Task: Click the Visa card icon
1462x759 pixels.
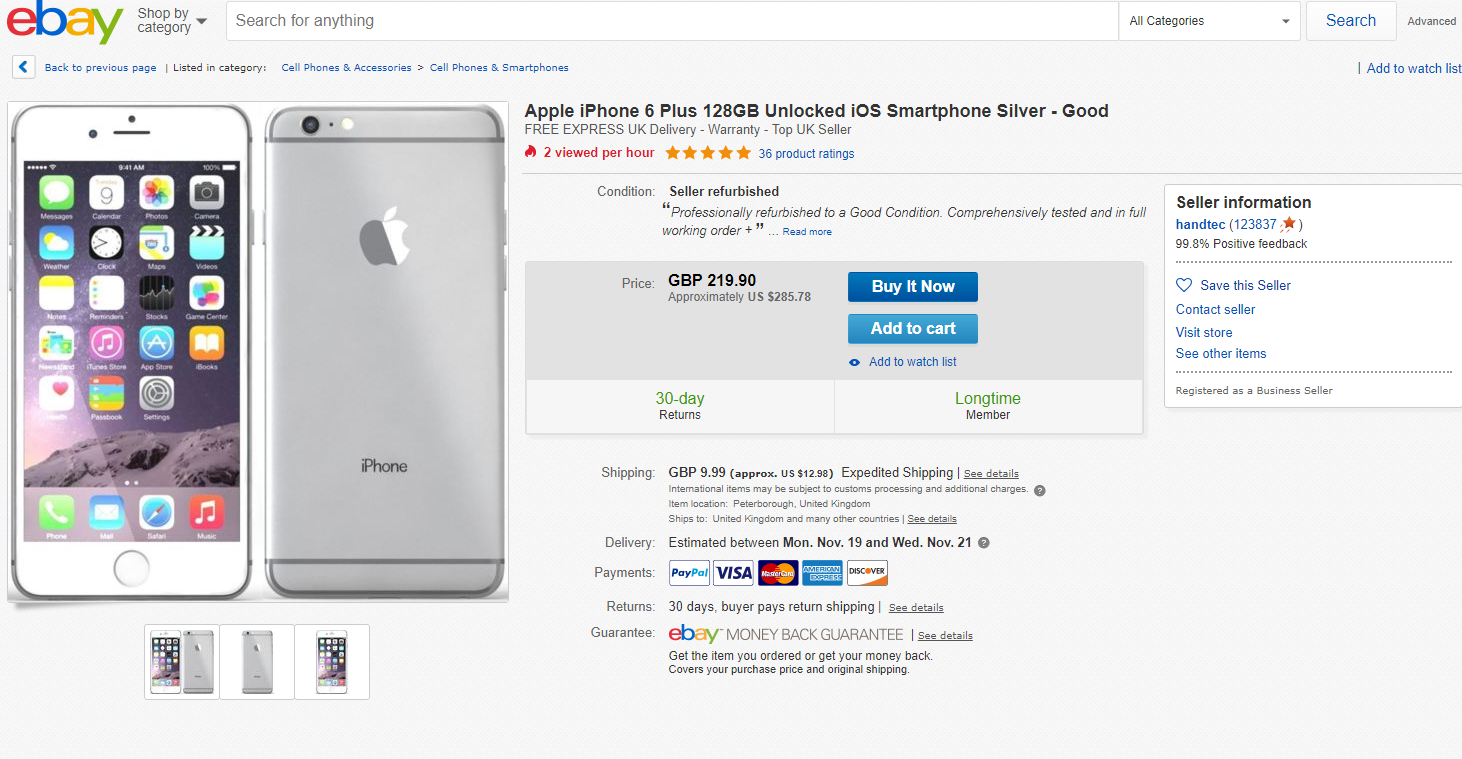Action: [x=734, y=573]
